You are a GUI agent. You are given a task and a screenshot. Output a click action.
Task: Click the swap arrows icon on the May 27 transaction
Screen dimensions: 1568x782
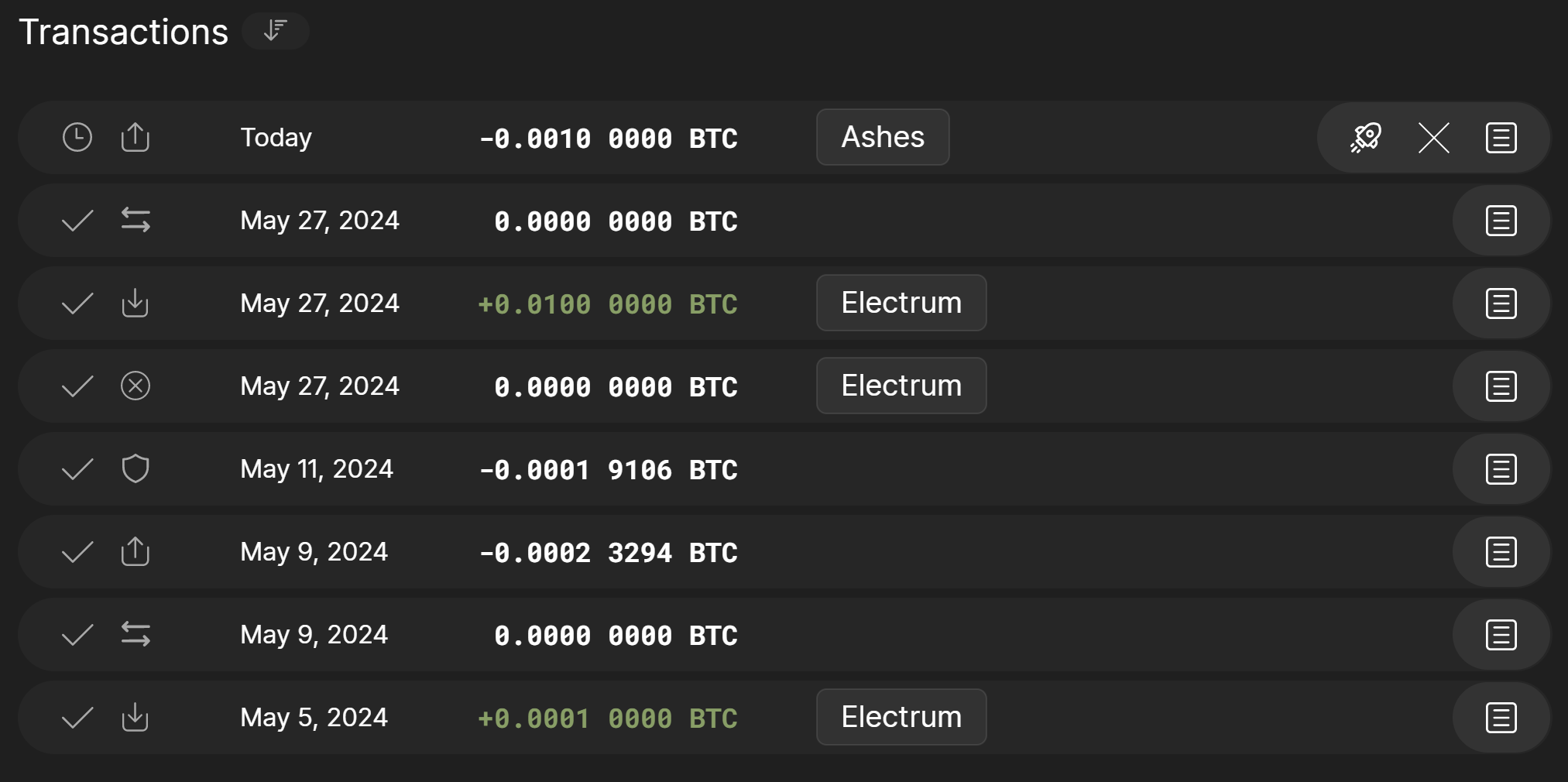pyautogui.click(x=136, y=220)
